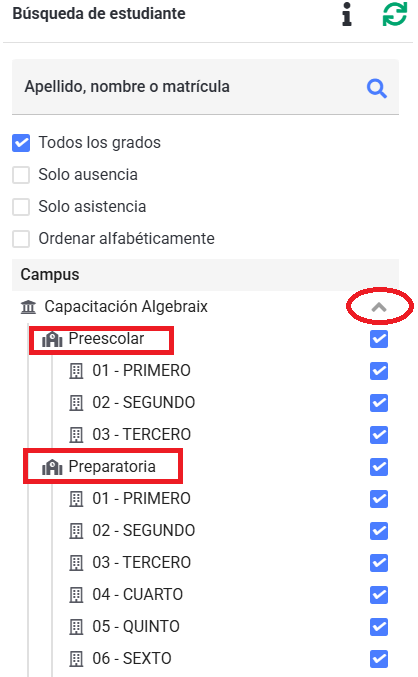Select 04 - CUARTO grade item
The image size is (418, 677).
pos(138,595)
